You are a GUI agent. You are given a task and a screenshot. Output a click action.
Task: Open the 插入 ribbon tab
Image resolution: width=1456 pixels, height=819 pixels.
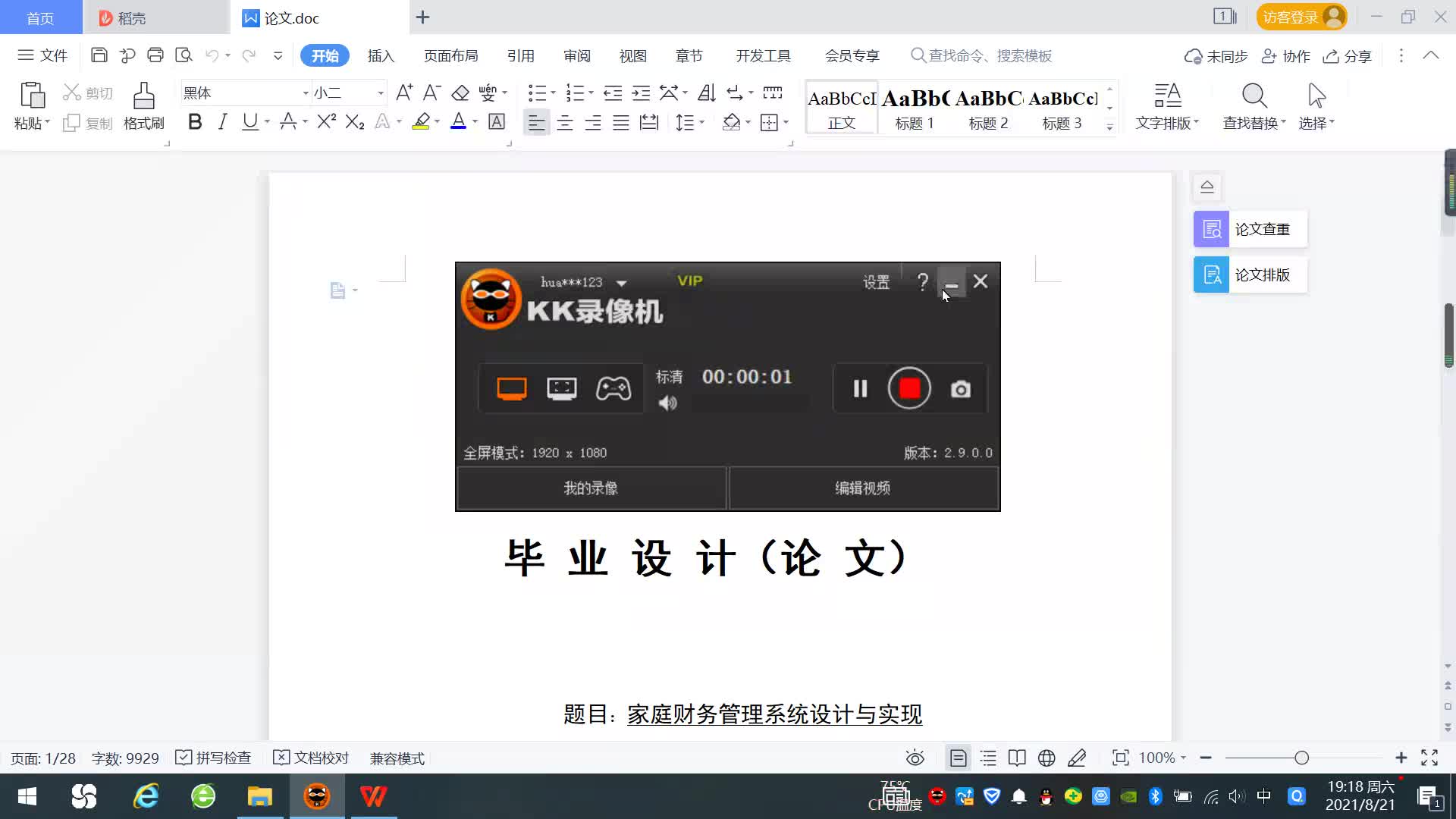tap(381, 56)
